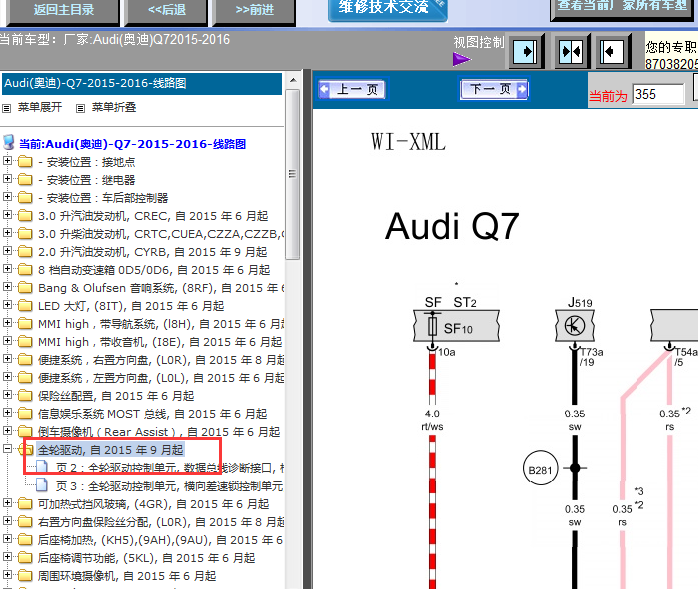Viewport: 698px width, 589px height.
Task: Click the '4.0 rt/ws' wire label
Action: point(432,420)
